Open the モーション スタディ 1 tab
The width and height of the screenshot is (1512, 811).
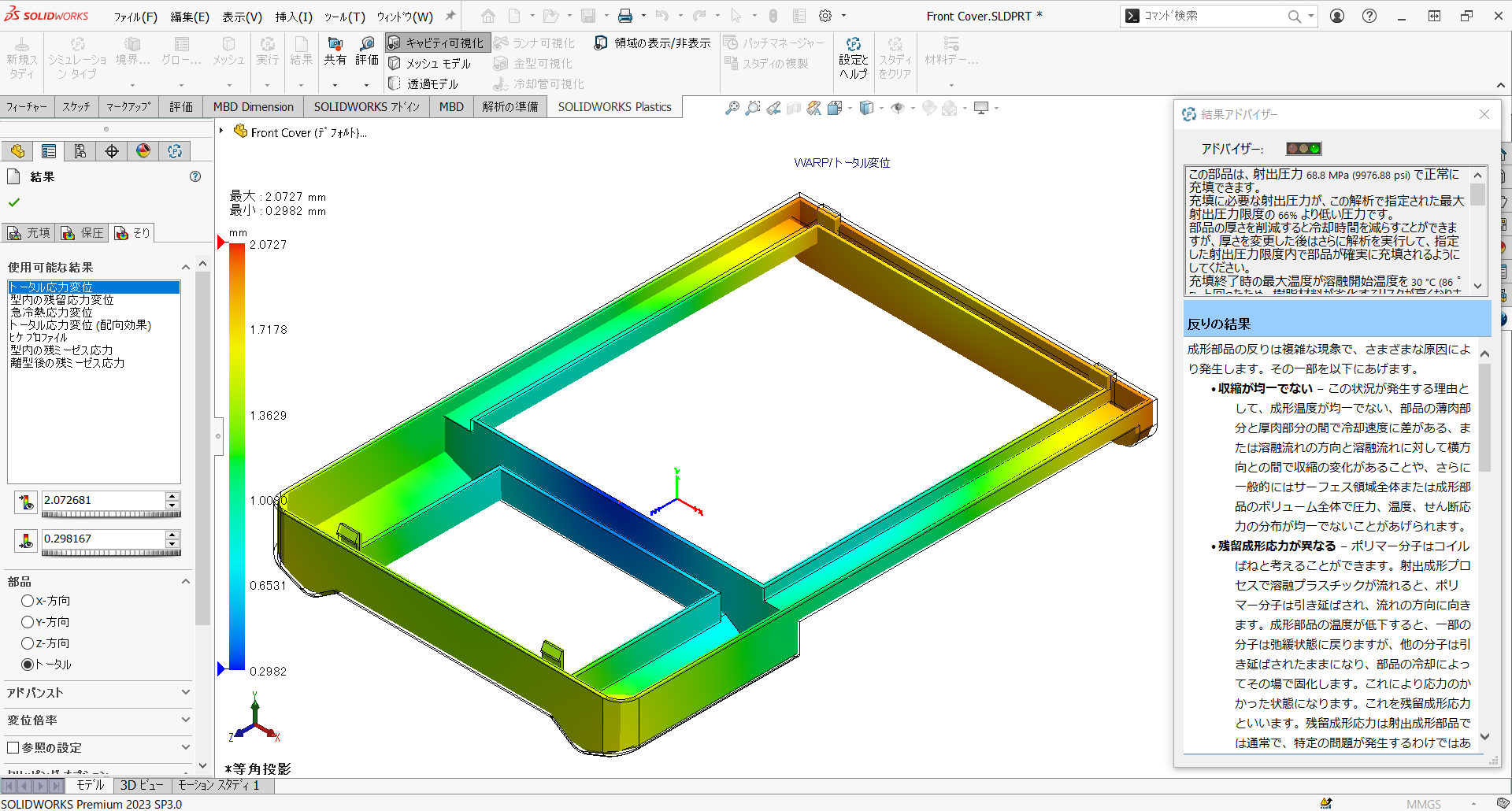tap(219, 785)
